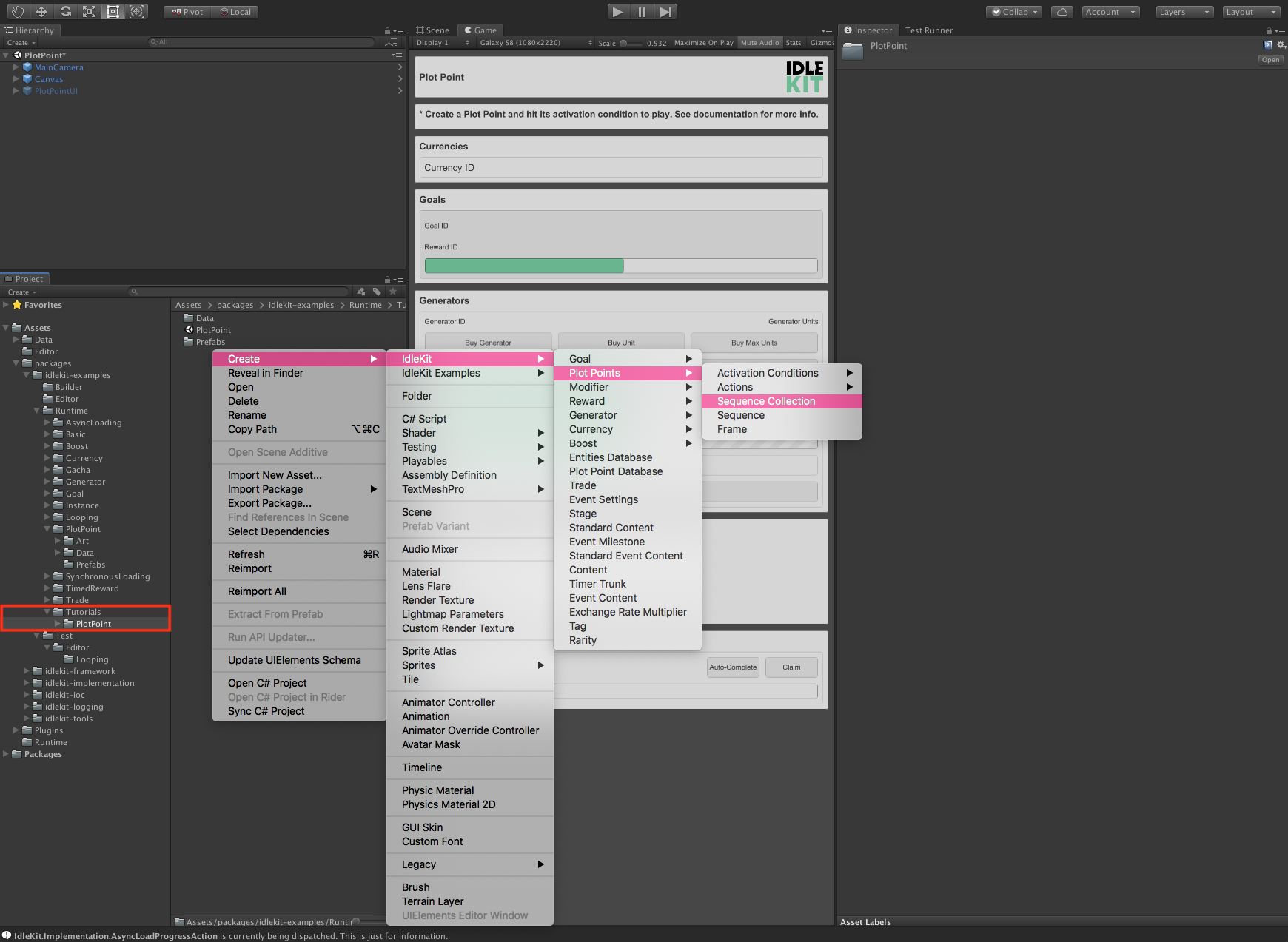
Task: Click the search-by-type icon in Project panel
Action: (360, 292)
